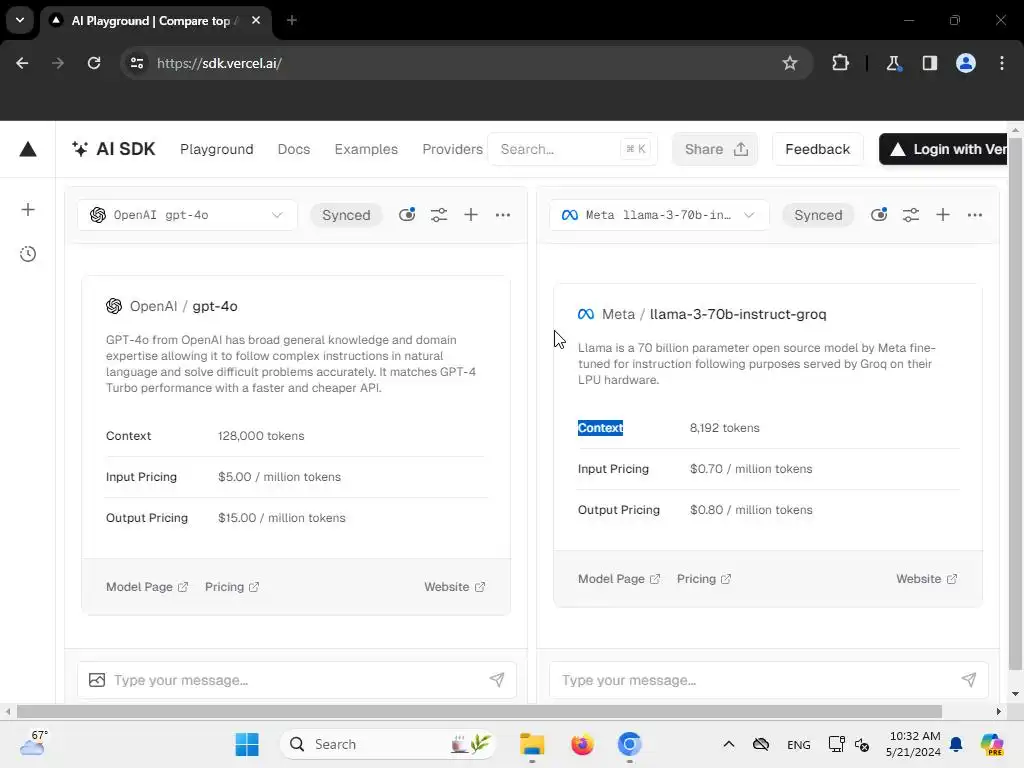Click the Share button

[x=715, y=150]
